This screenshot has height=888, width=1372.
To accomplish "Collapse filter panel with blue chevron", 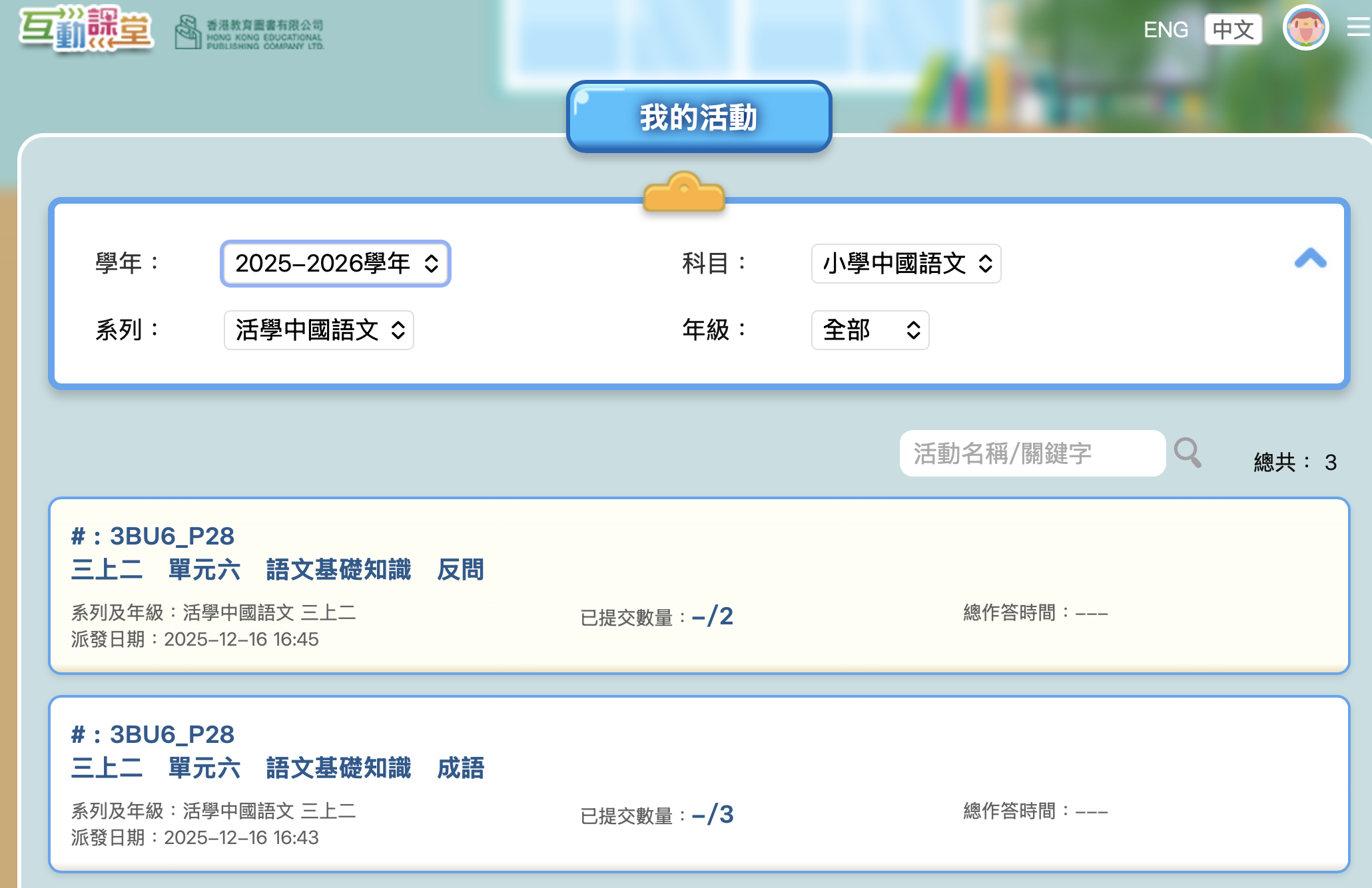I will [1310, 258].
